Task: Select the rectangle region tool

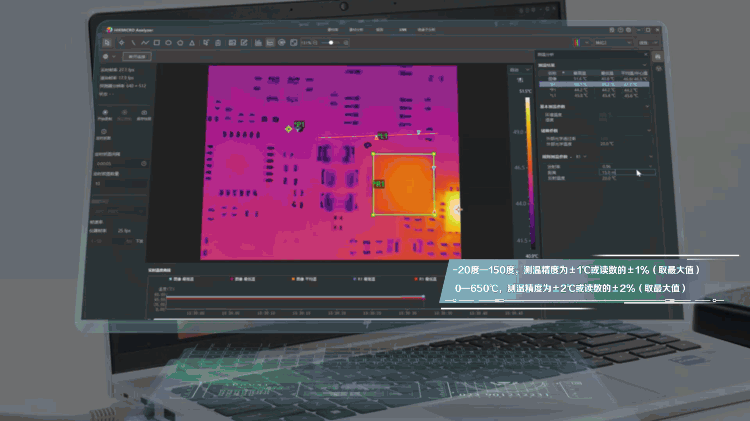Action: click(156, 43)
